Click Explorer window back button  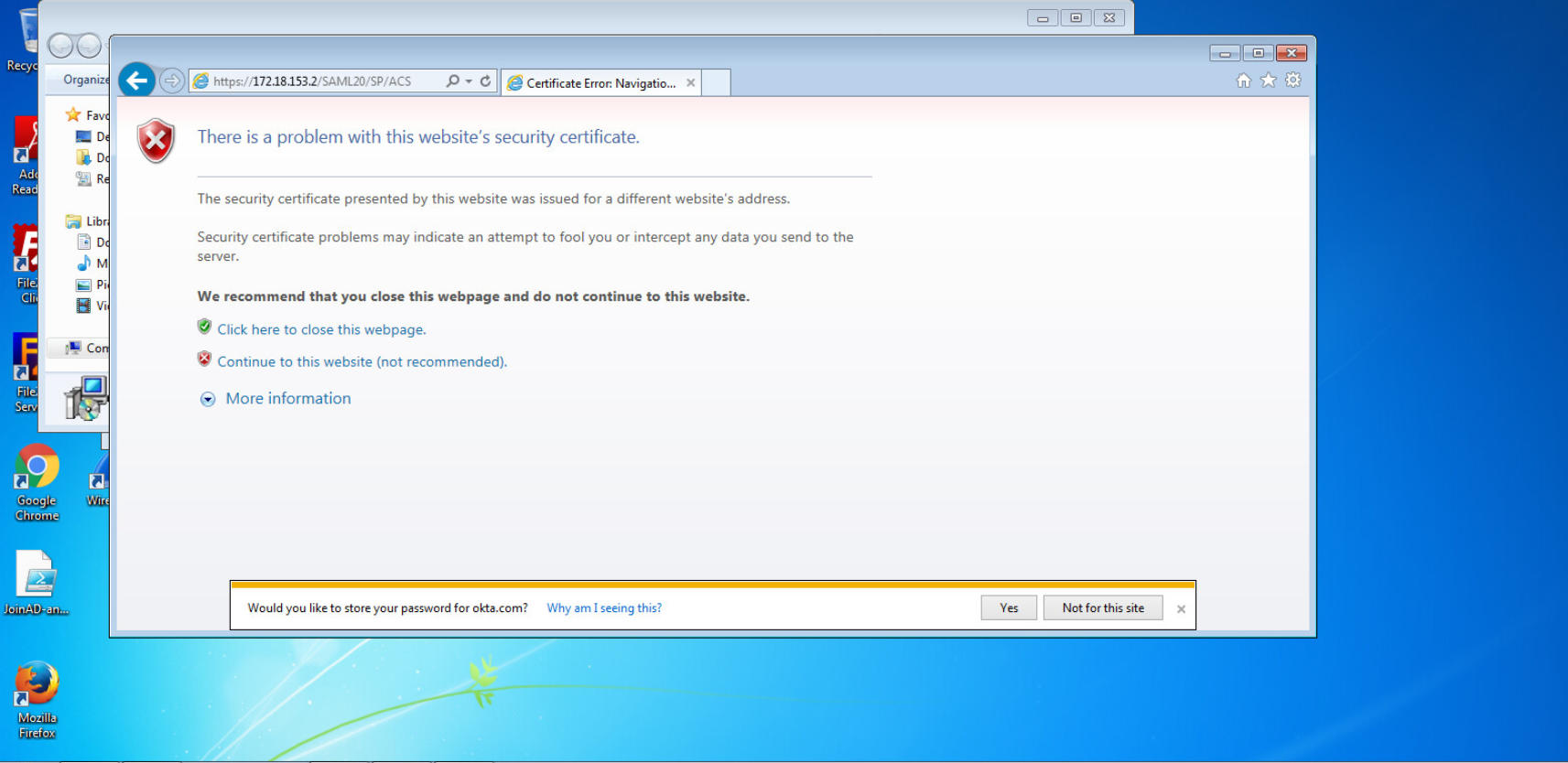tap(60, 45)
